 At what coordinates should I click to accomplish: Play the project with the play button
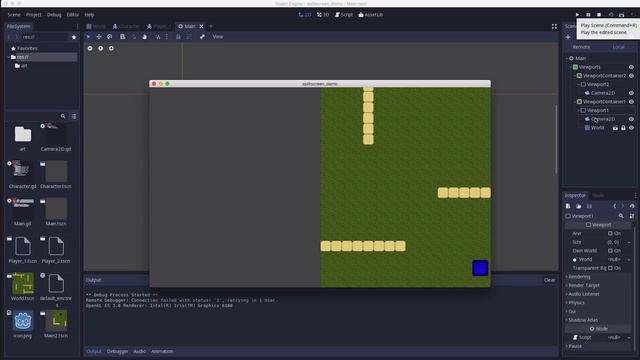577,15
